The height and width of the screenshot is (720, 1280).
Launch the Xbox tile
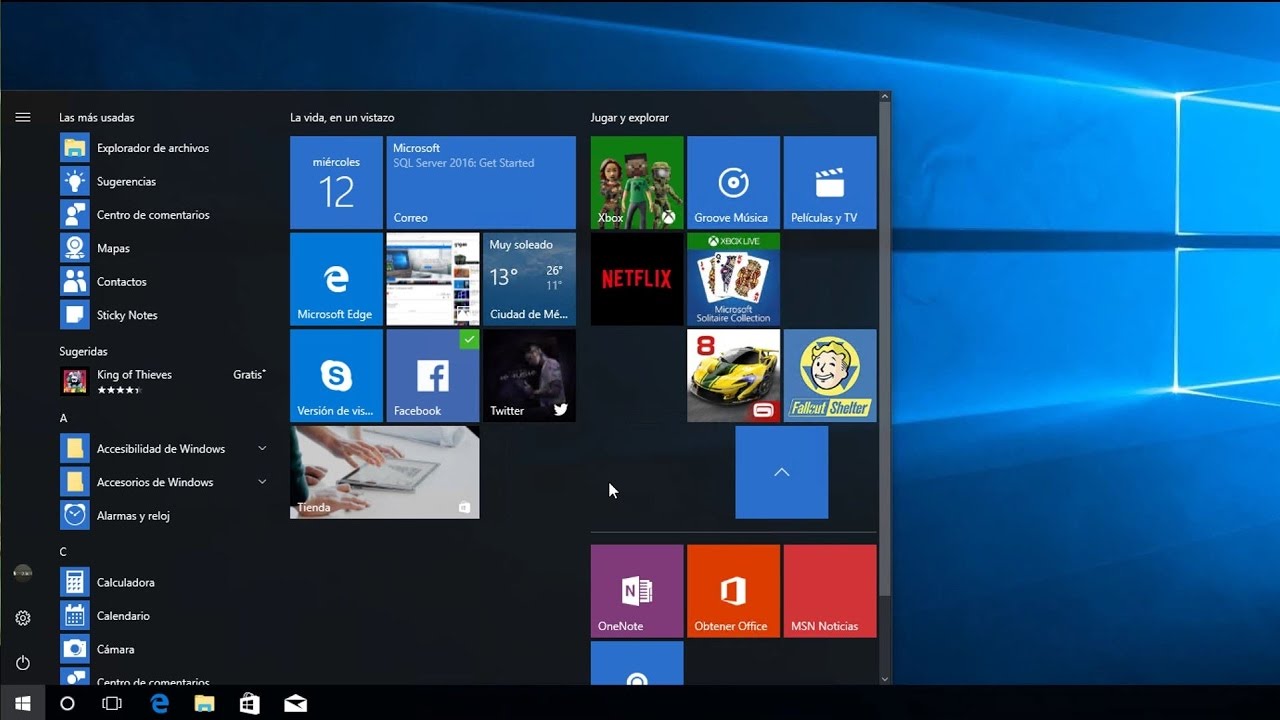(637, 183)
